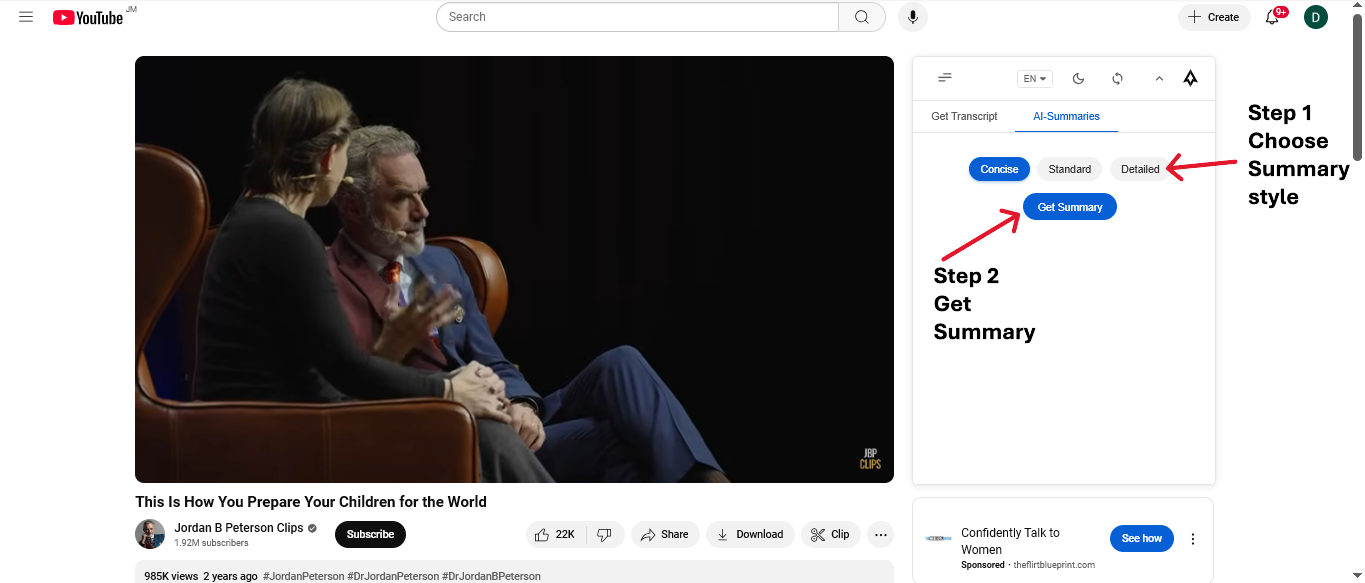Open Jordan B Peterson Clips channel avatar
This screenshot has height=583, width=1365.
pyautogui.click(x=150, y=534)
